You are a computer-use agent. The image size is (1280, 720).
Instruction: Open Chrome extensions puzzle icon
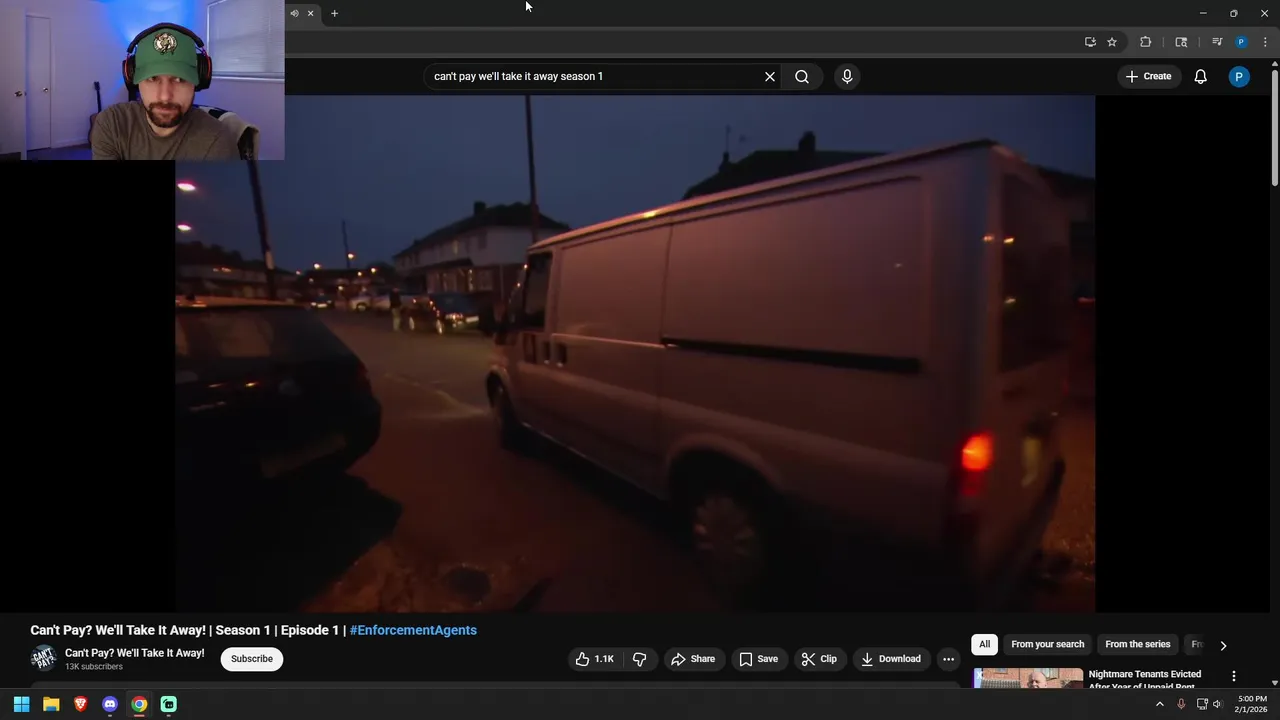pos(1146,42)
